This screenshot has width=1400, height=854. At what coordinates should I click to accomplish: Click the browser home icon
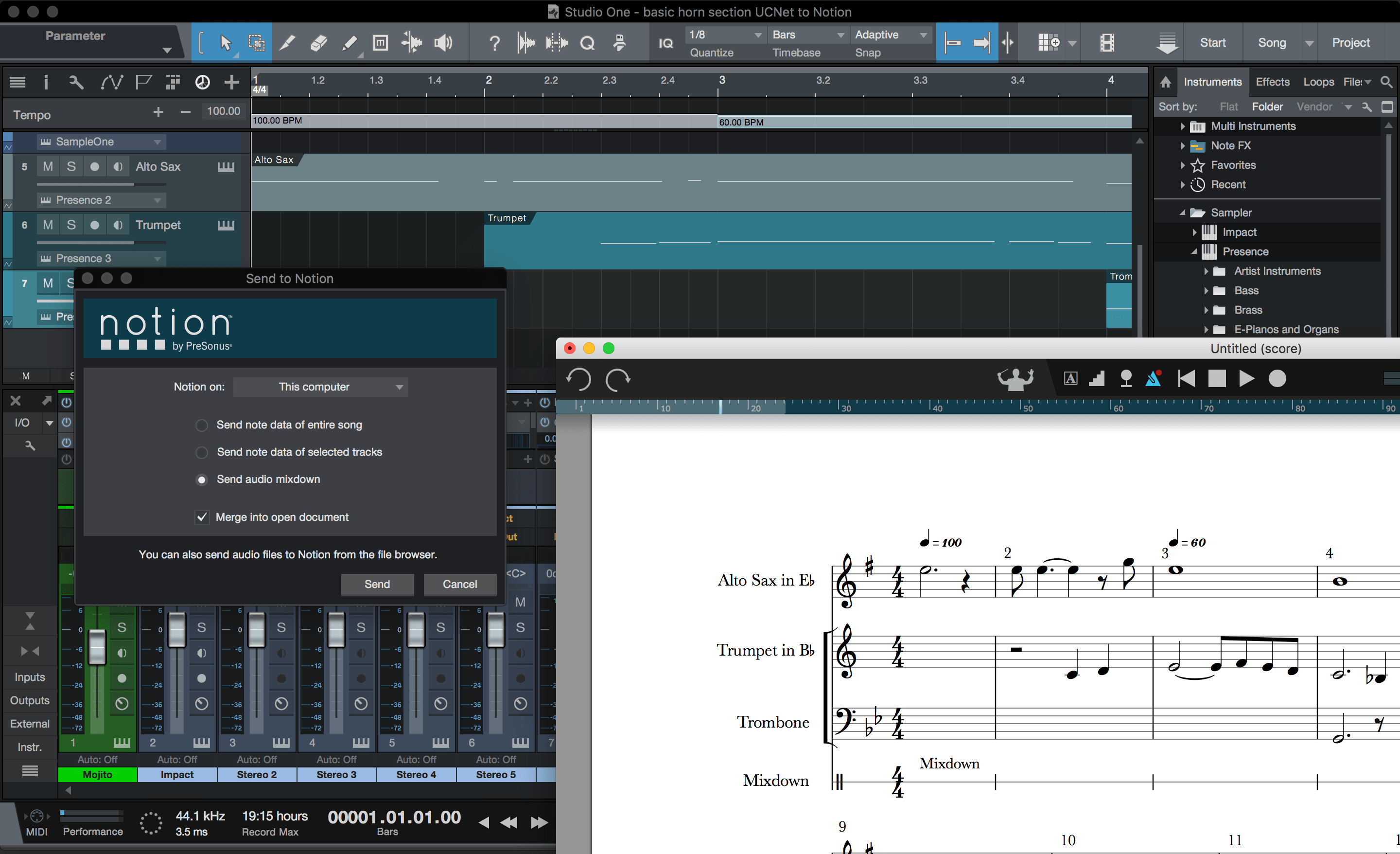pos(1165,82)
